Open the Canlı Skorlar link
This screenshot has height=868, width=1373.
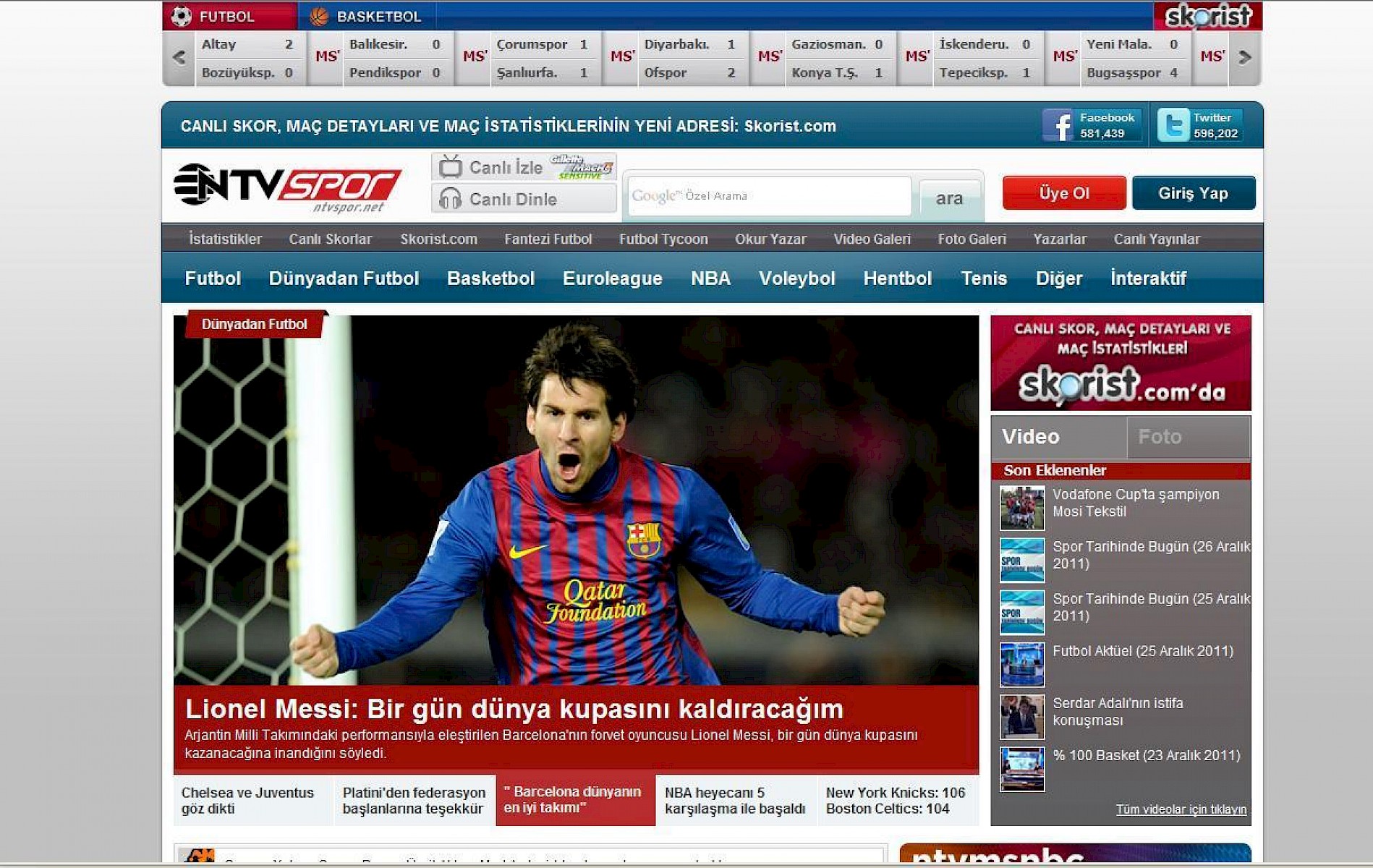pos(330,239)
